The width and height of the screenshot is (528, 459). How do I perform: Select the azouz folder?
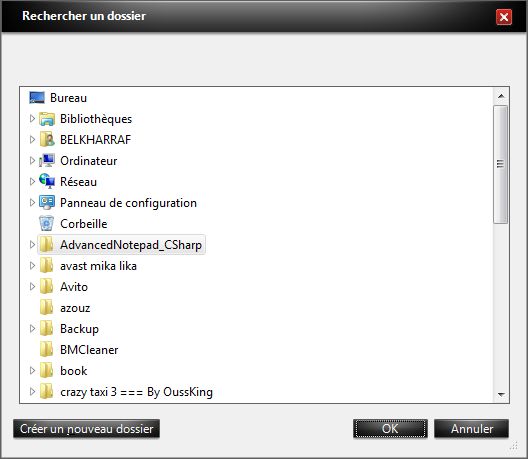click(75, 308)
